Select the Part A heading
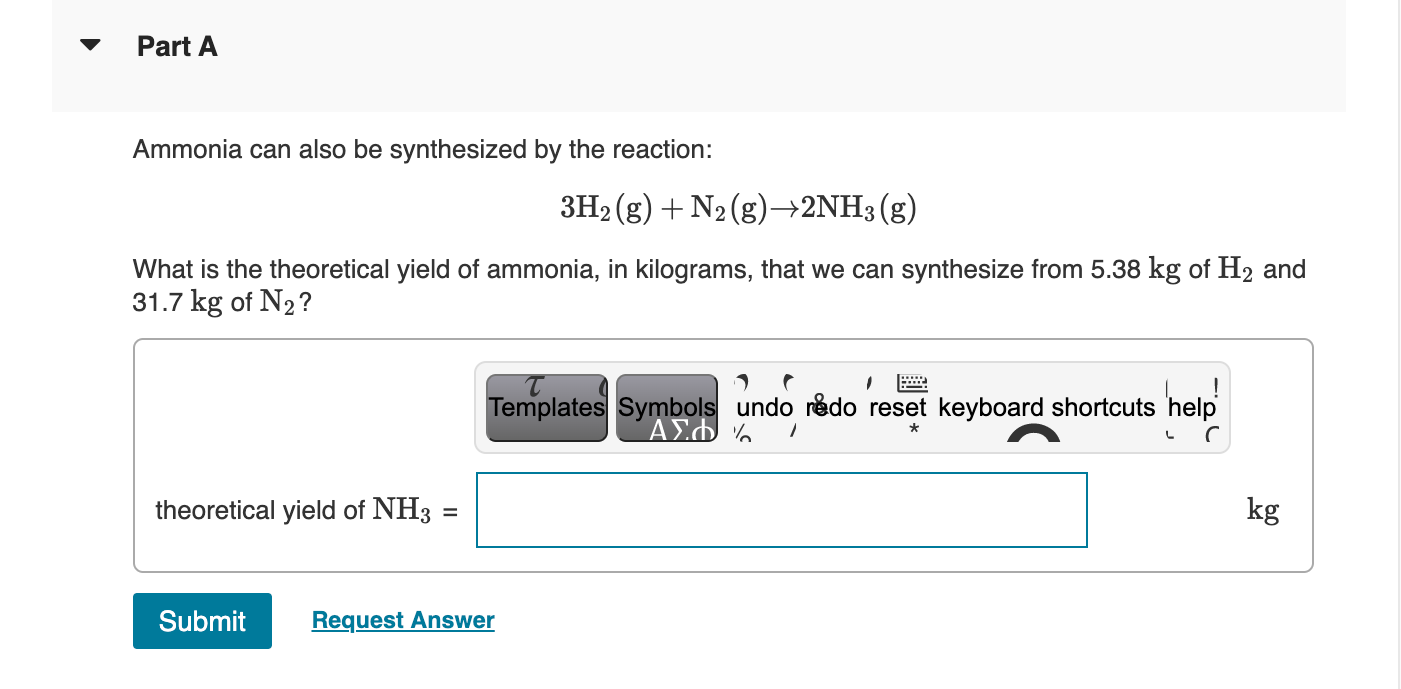Screen dimensions: 1401x689 tap(177, 46)
